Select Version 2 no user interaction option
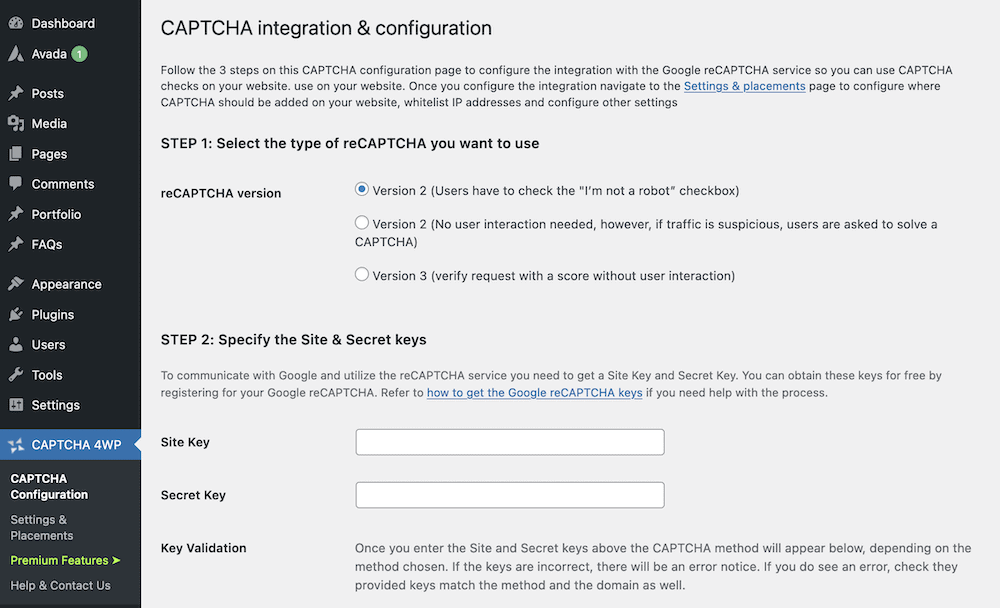The height and width of the screenshot is (608, 1000). coord(362,223)
